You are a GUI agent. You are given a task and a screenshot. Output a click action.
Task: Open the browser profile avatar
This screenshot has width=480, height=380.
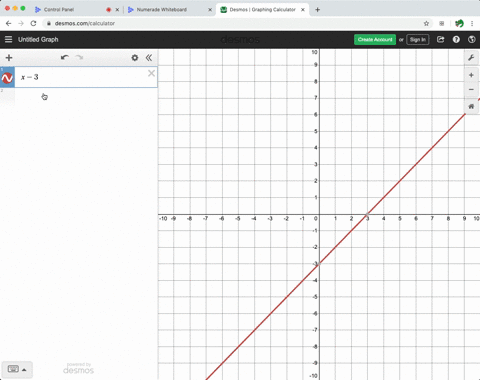(x=459, y=23)
